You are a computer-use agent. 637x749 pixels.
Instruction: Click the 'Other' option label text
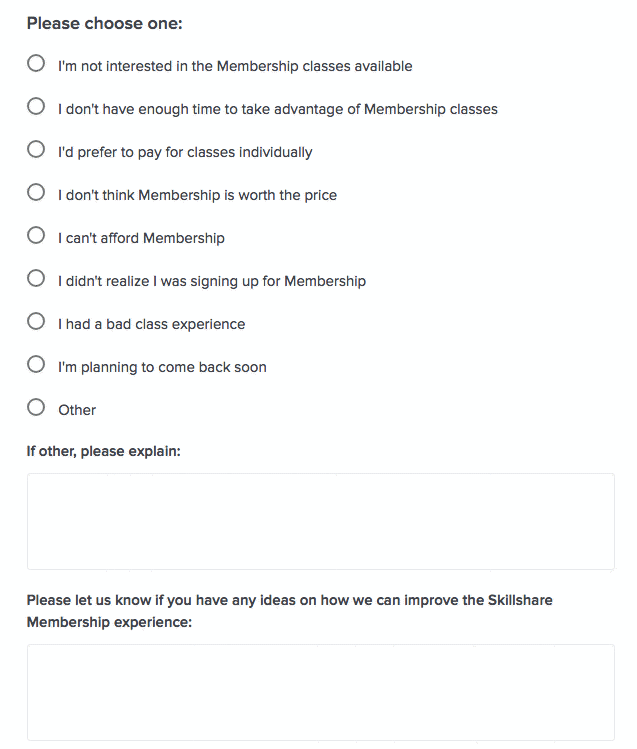coord(77,410)
